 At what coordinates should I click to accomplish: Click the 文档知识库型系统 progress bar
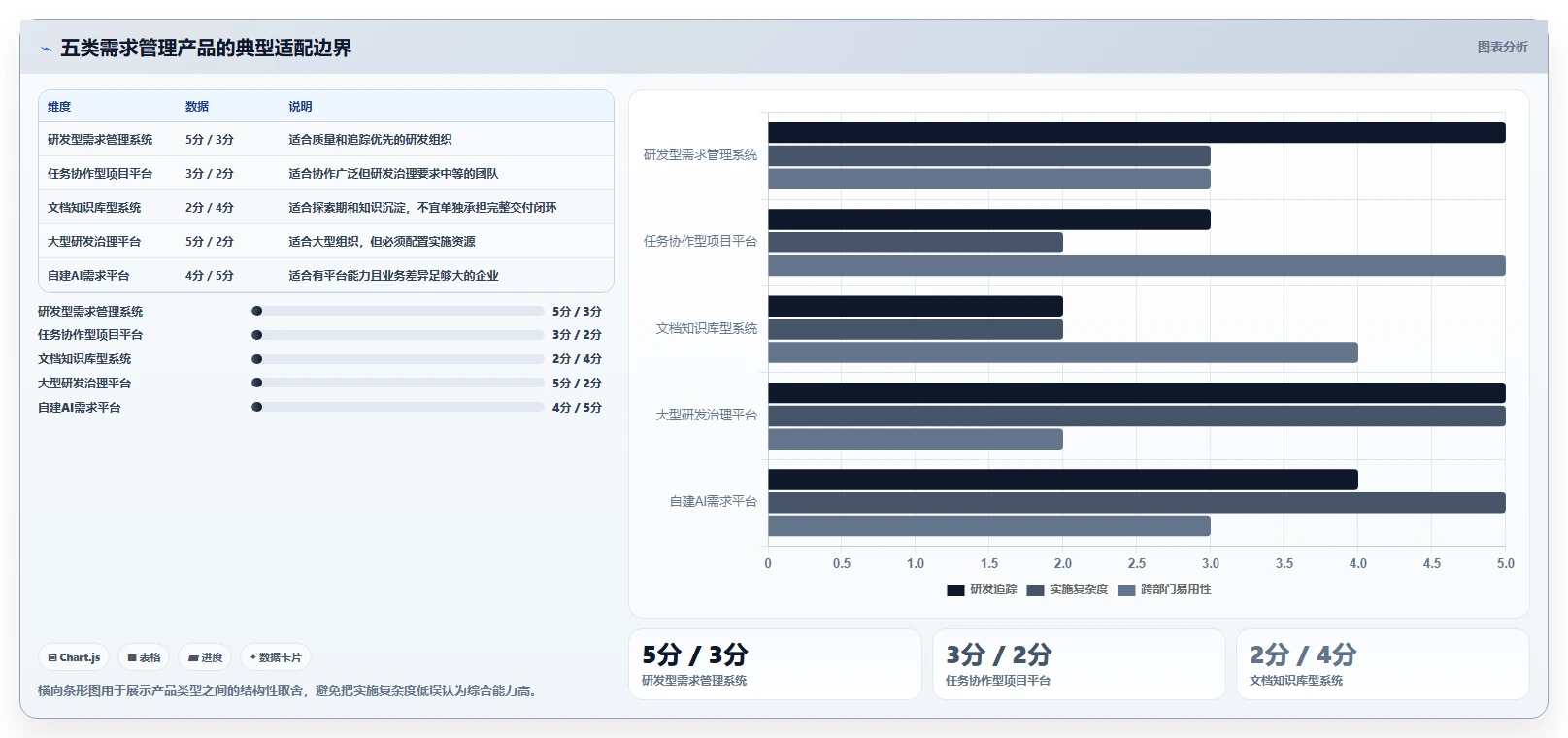(398, 359)
